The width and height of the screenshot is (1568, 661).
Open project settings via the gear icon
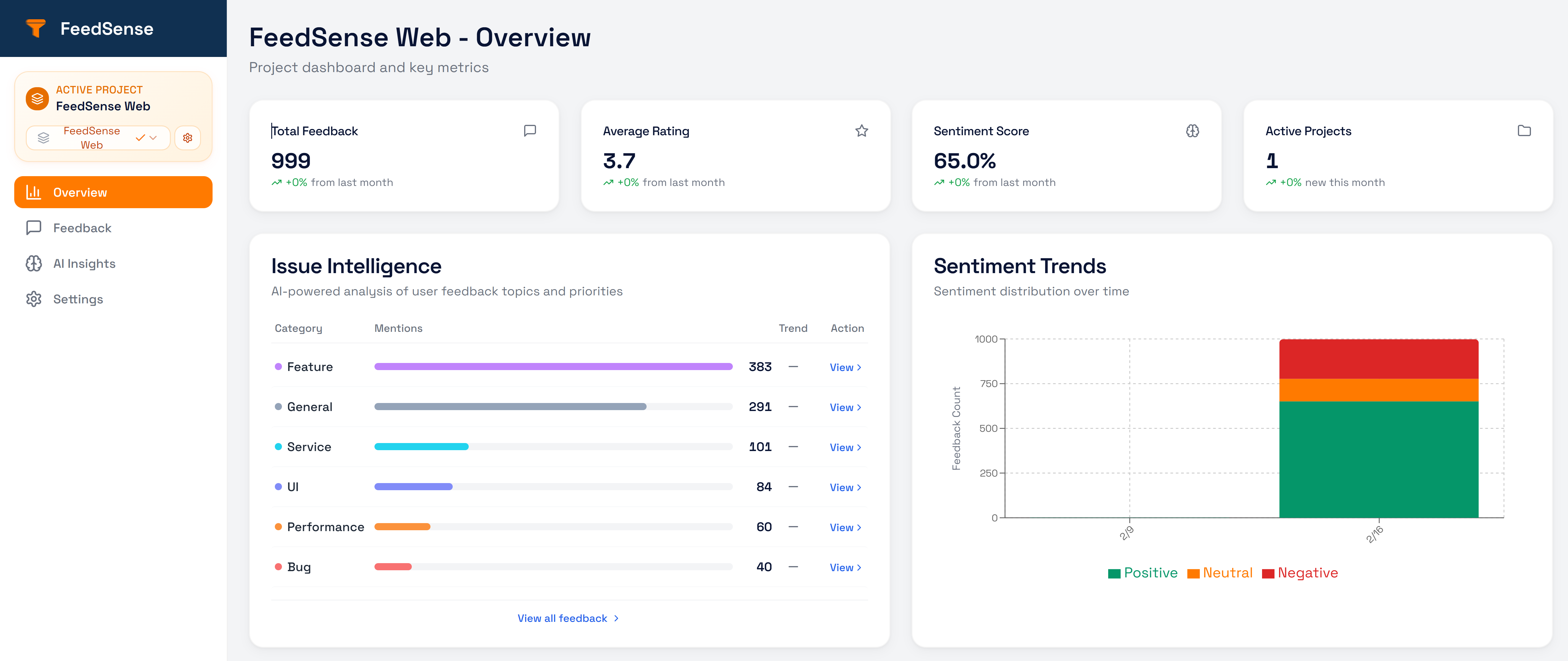click(188, 138)
